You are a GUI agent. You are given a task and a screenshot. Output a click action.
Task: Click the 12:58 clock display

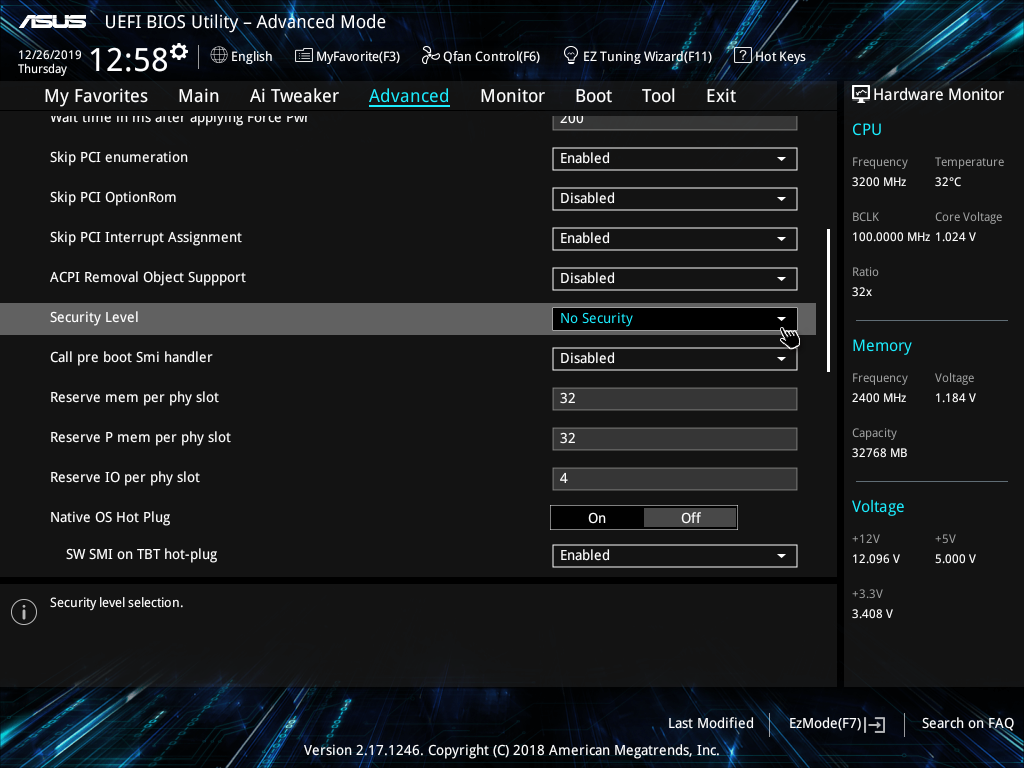129,59
